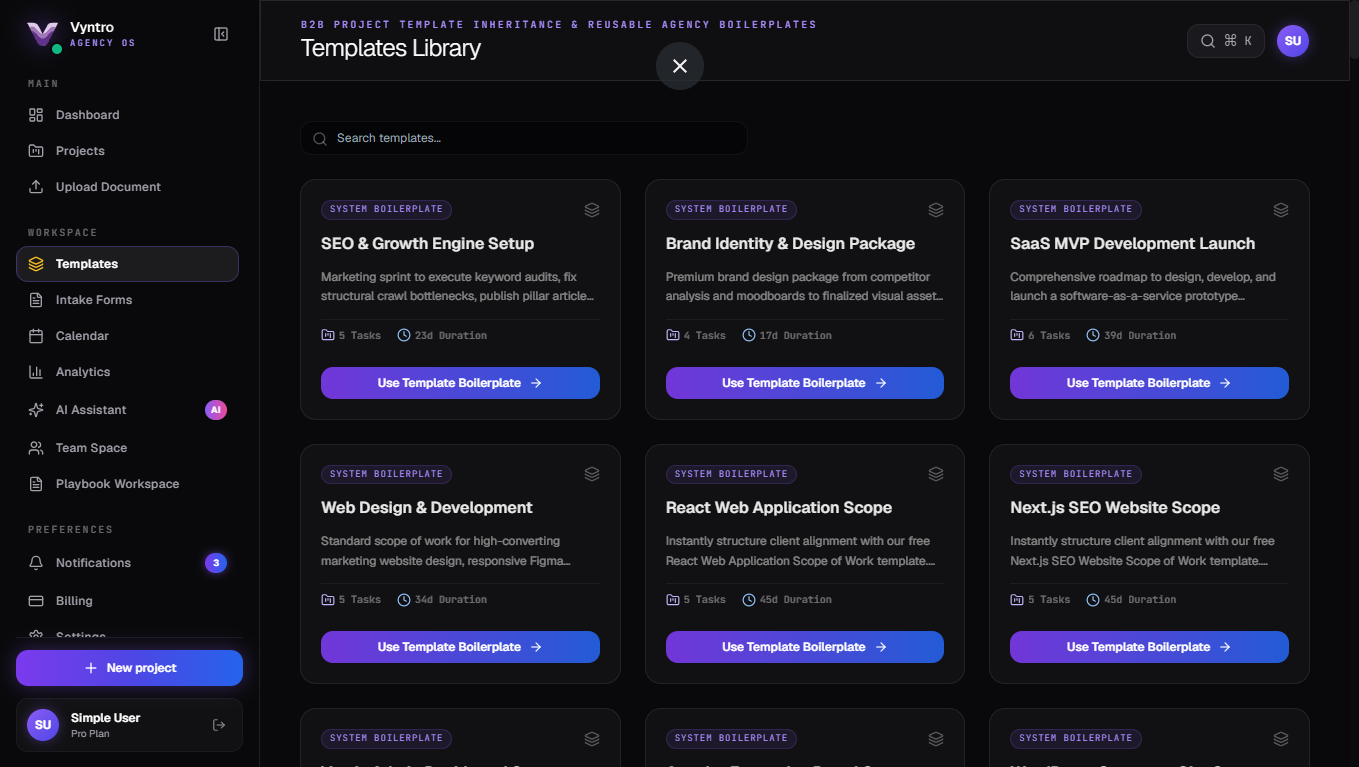
Task: Open Notifications badge showing 3
Action: pos(216,563)
